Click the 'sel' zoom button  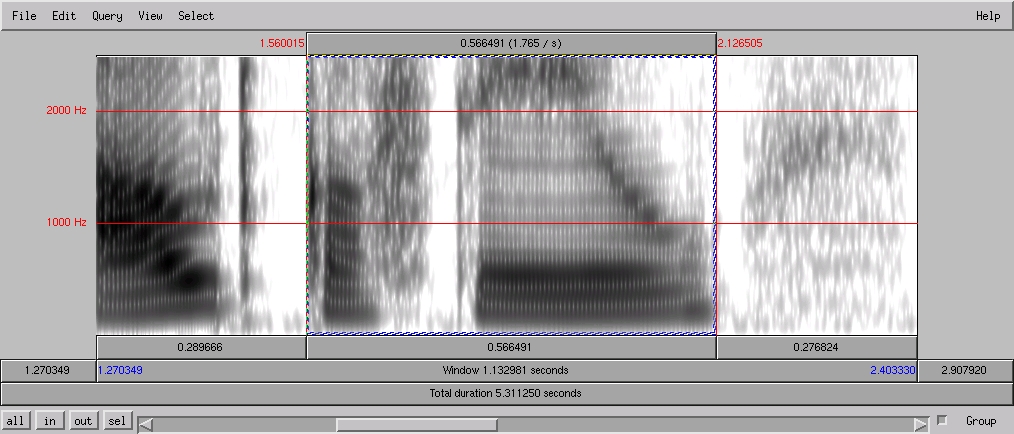[117, 421]
